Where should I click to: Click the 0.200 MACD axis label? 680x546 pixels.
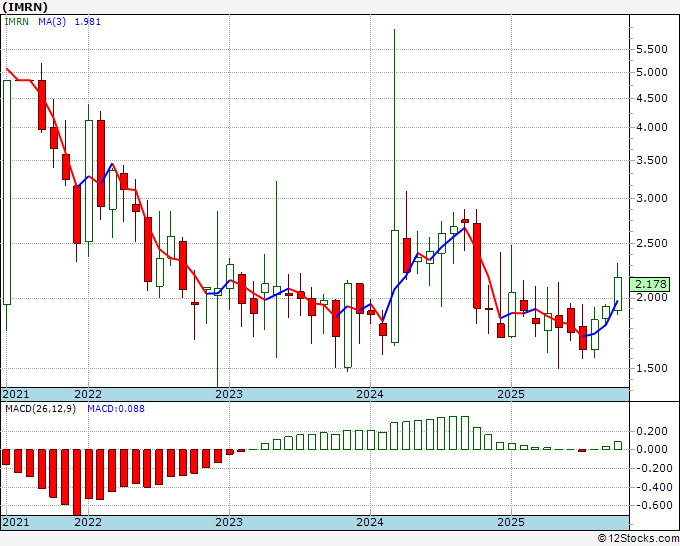[651, 431]
